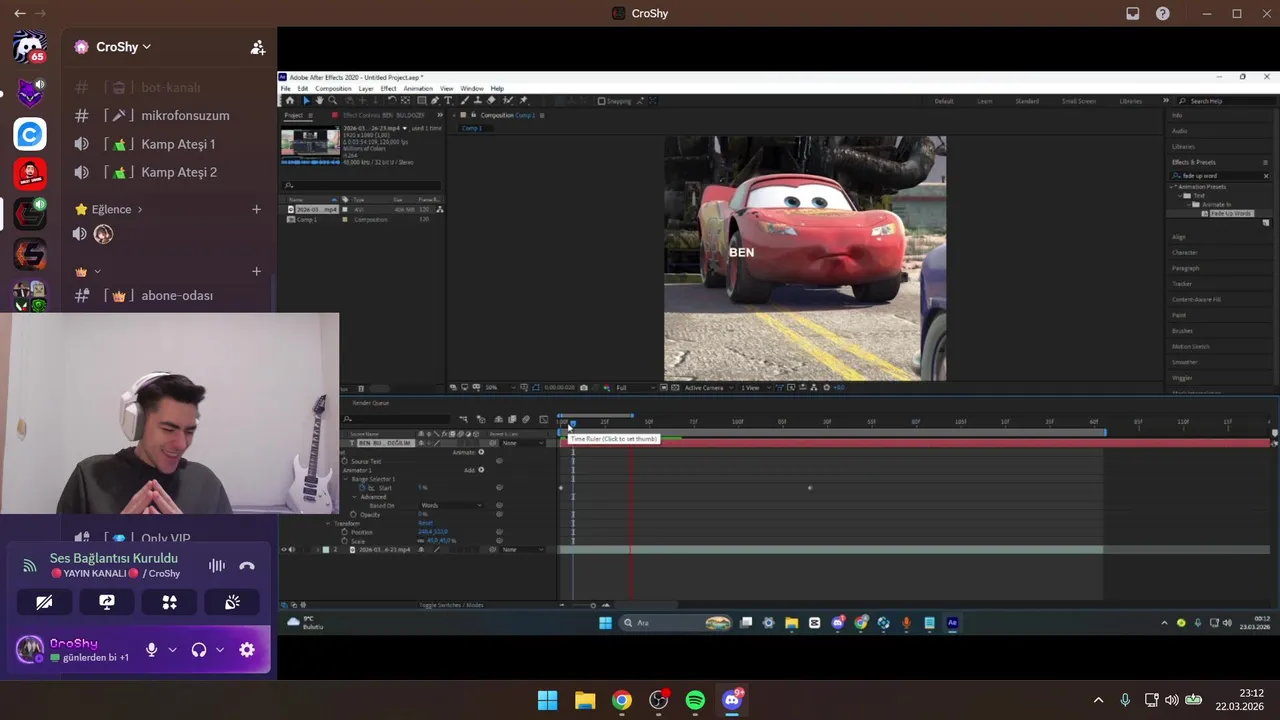
Task: Mute the microphone in user panel
Action: point(151,650)
